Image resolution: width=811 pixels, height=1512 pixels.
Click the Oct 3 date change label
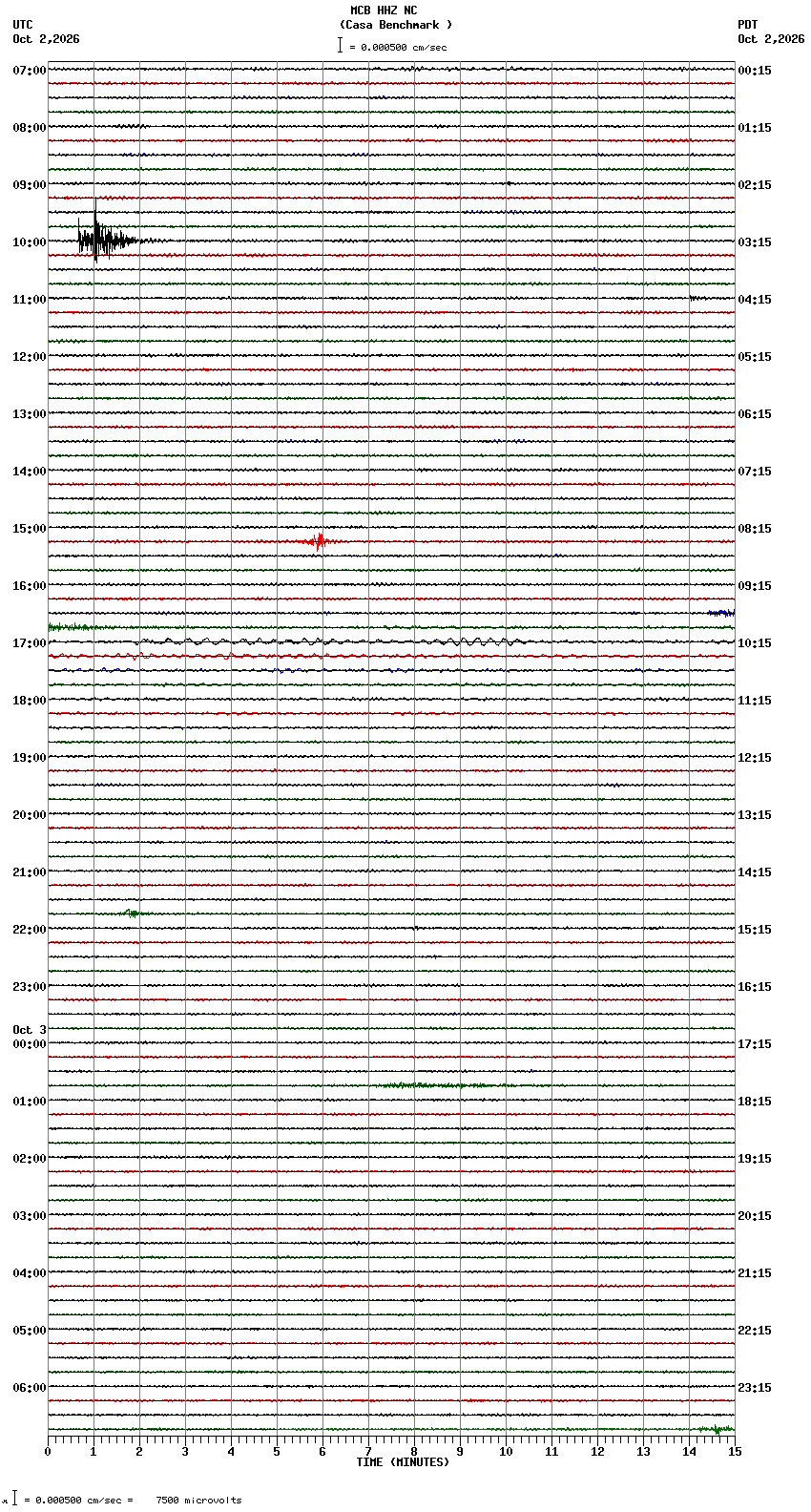pos(30,1030)
